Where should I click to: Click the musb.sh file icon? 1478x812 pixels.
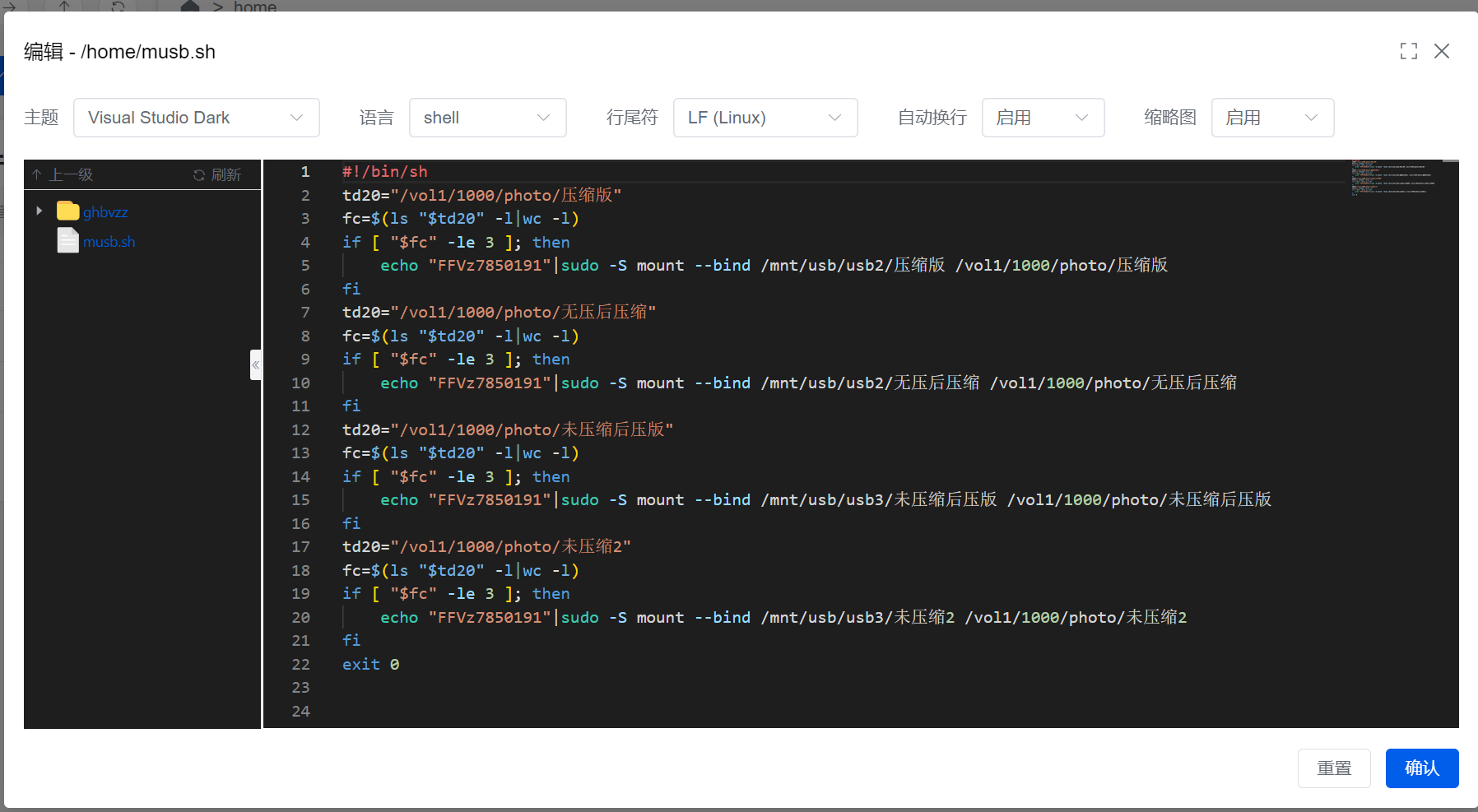[x=67, y=241]
